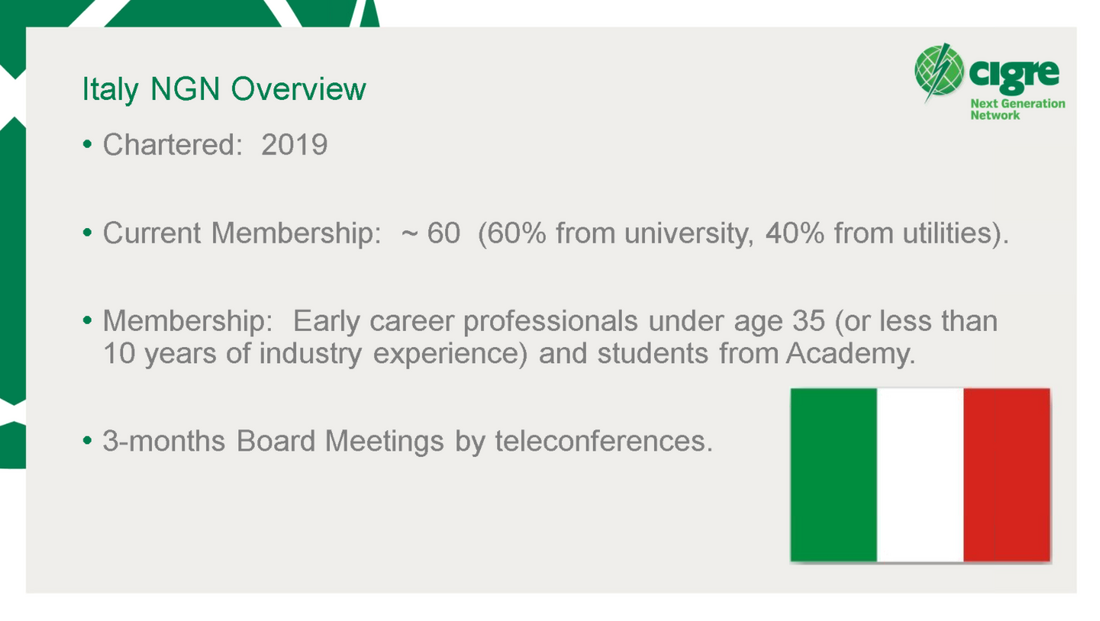Click the CIGRE globe lightning logo icon
The image size is (1100, 621).
[x=939, y=71]
